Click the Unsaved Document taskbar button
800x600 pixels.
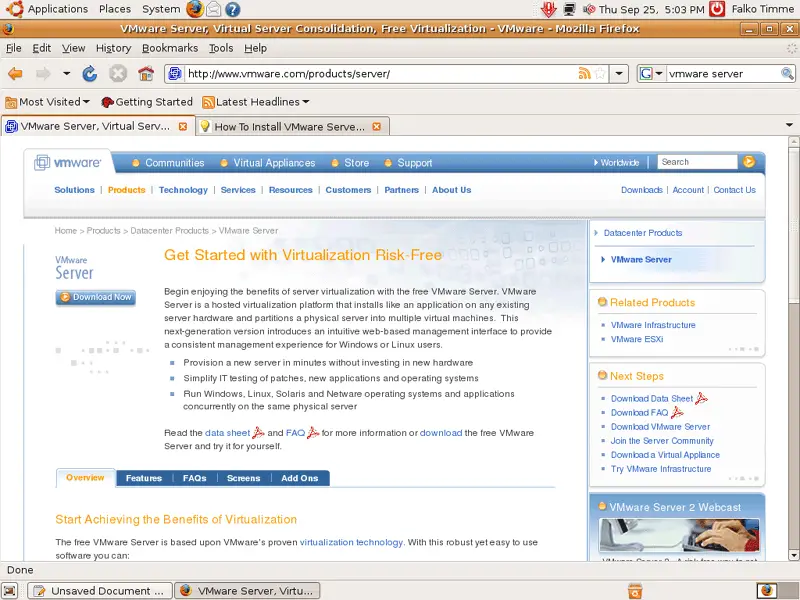101,591
